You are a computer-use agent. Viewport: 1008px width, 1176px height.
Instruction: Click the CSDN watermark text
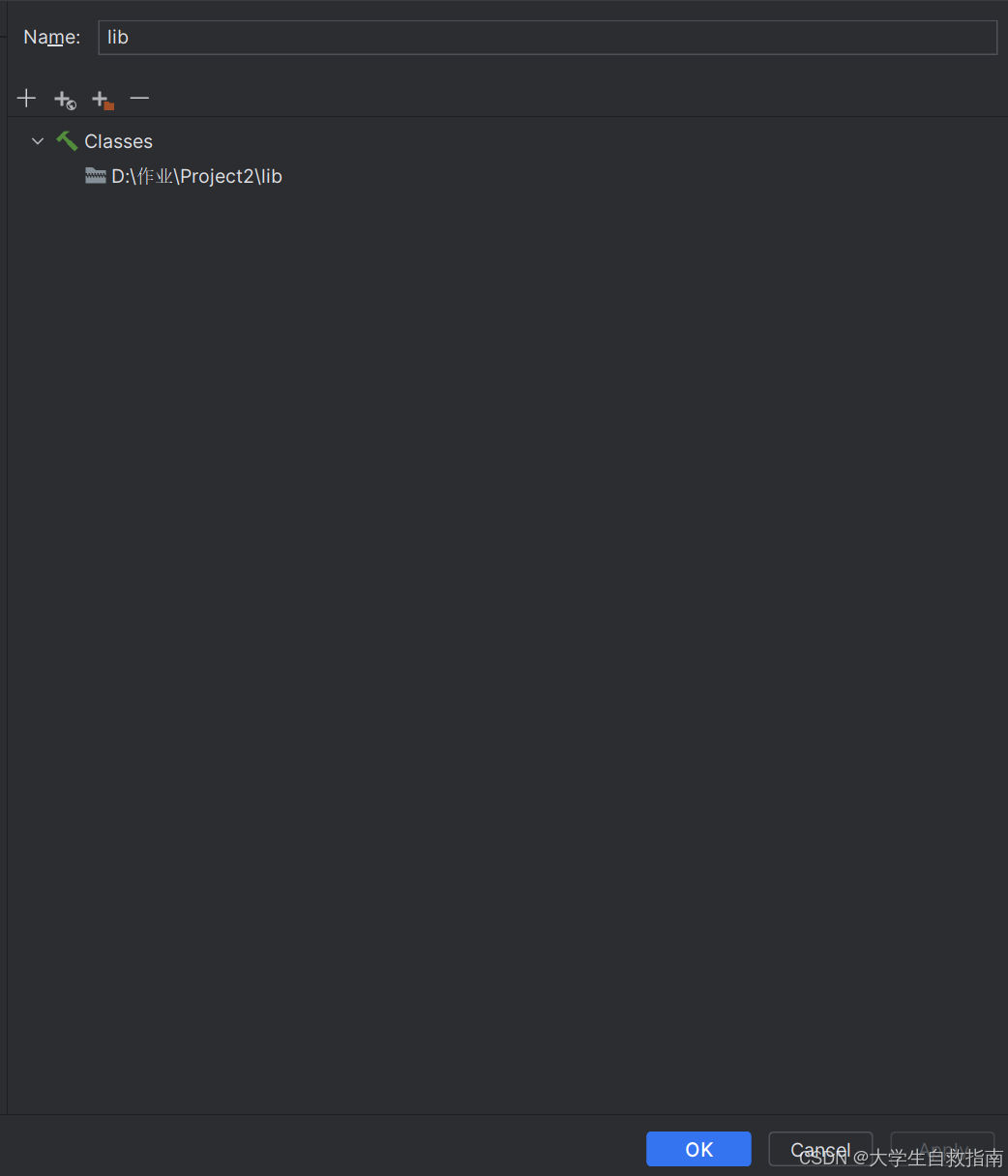[x=900, y=1158]
